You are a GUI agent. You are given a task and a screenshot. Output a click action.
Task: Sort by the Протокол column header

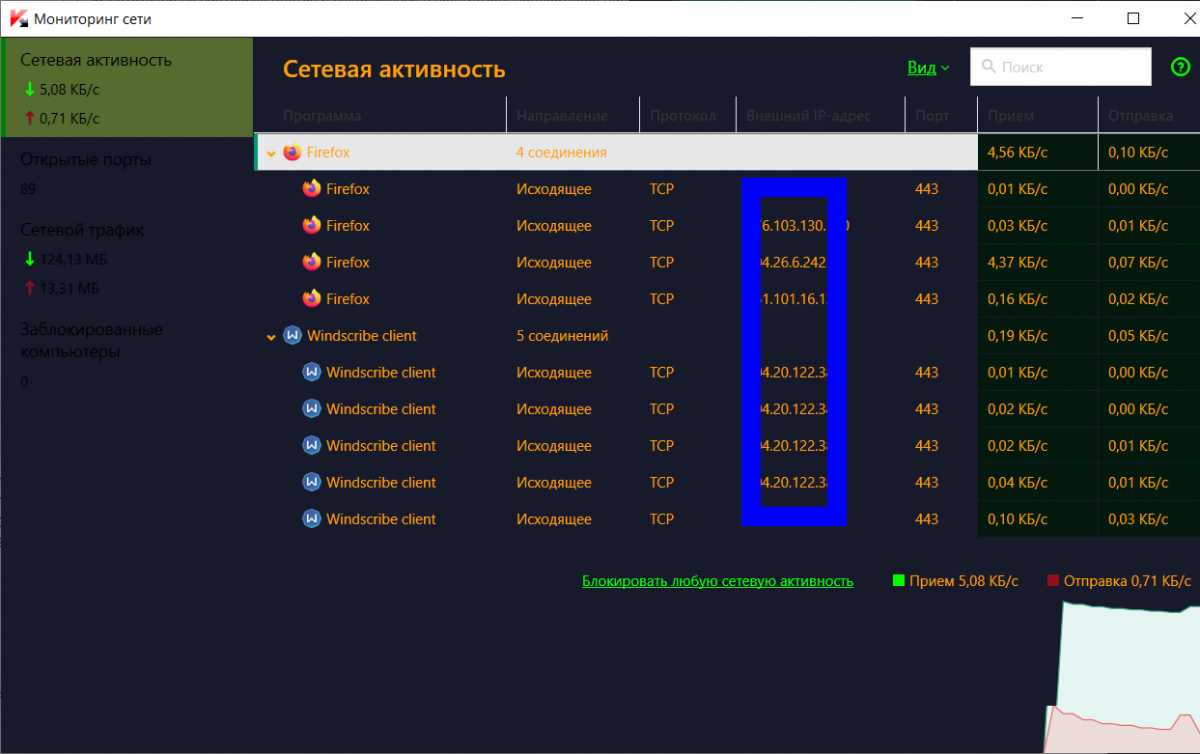pos(683,116)
